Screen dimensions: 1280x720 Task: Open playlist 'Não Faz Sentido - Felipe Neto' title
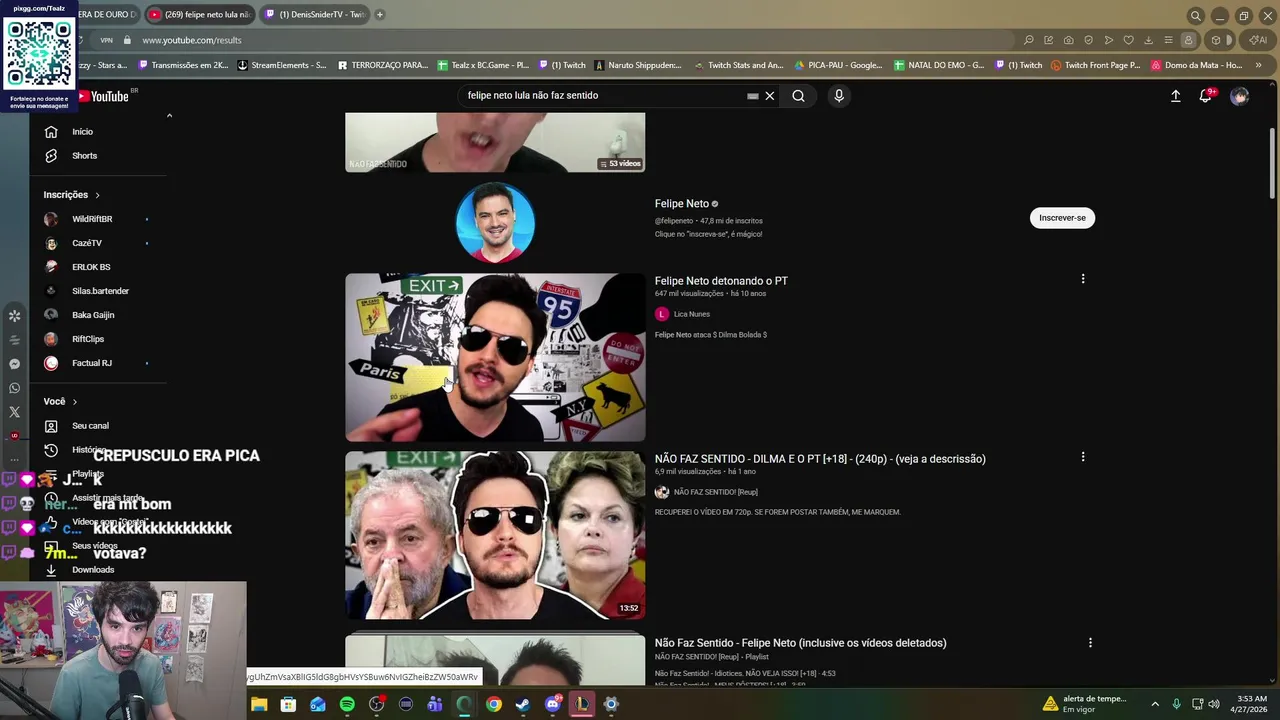(800, 643)
